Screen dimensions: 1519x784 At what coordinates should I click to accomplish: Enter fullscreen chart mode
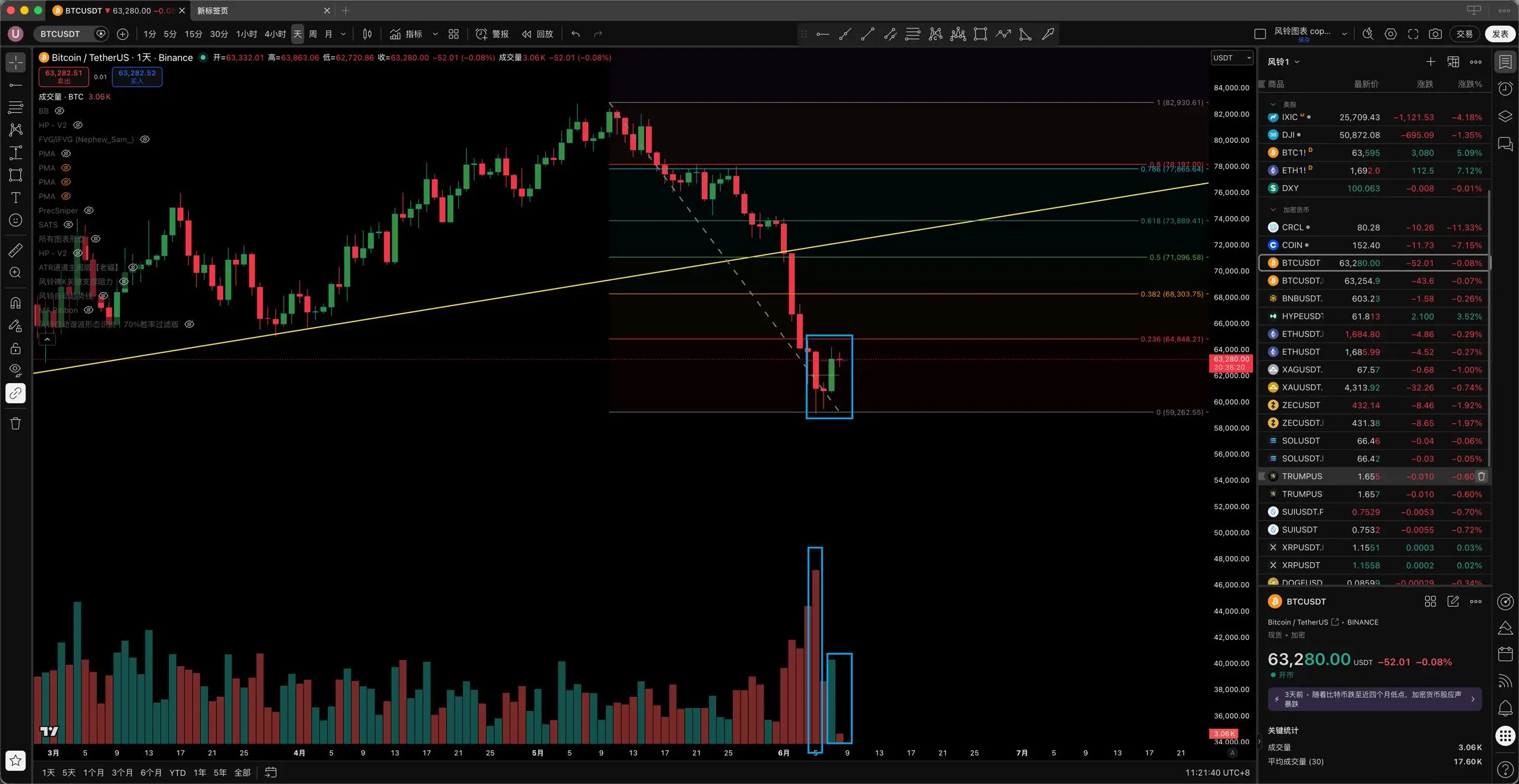(1413, 34)
